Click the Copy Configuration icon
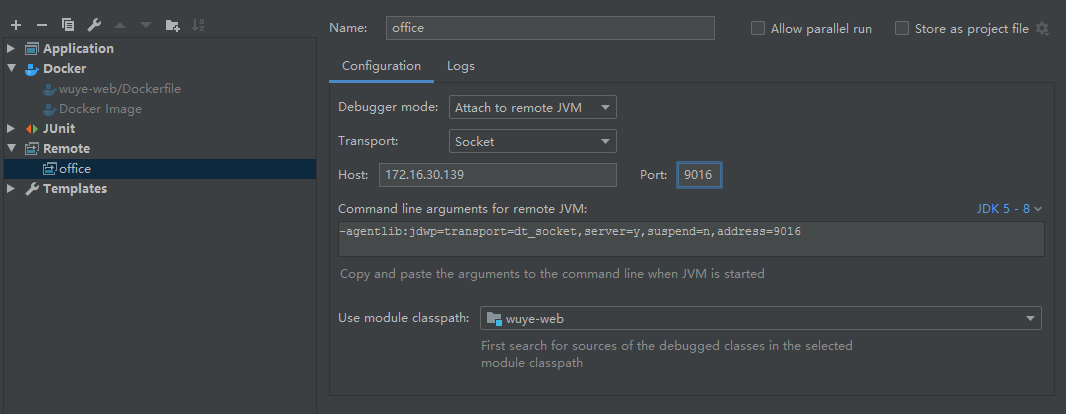Image resolution: width=1066 pixels, height=414 pixels. [x=68, y=24]
